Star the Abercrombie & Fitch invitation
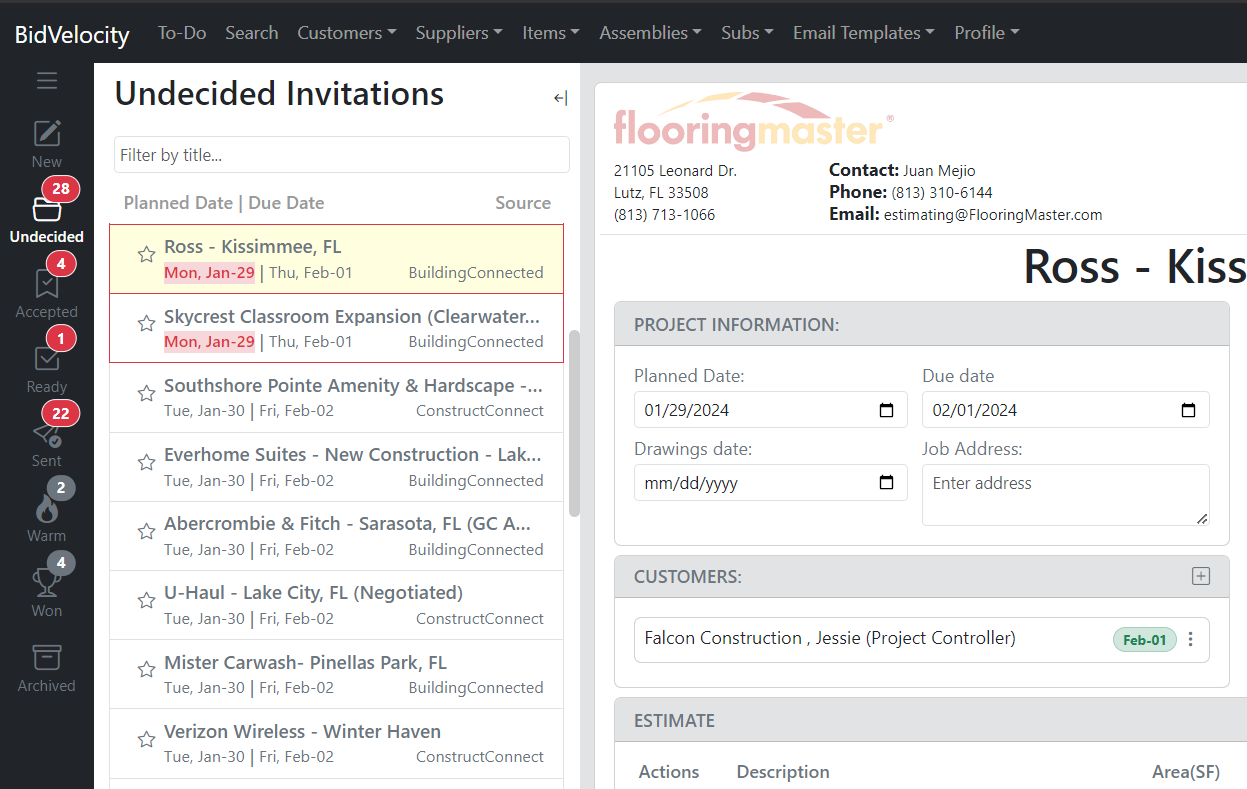Screen dimensions: 1247x789 [x=146, y=531]
